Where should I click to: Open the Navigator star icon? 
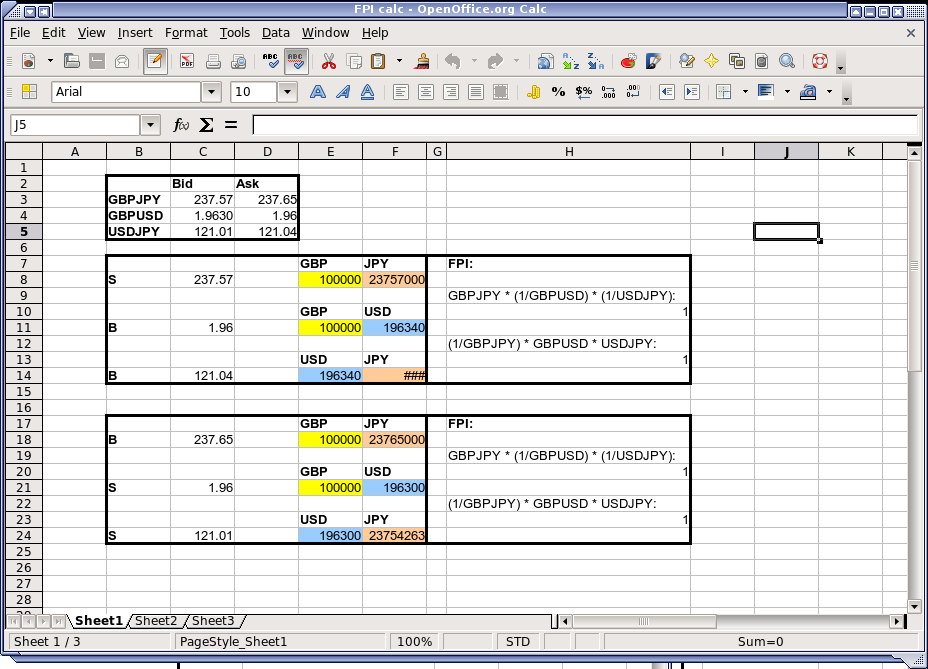[711, 61]
